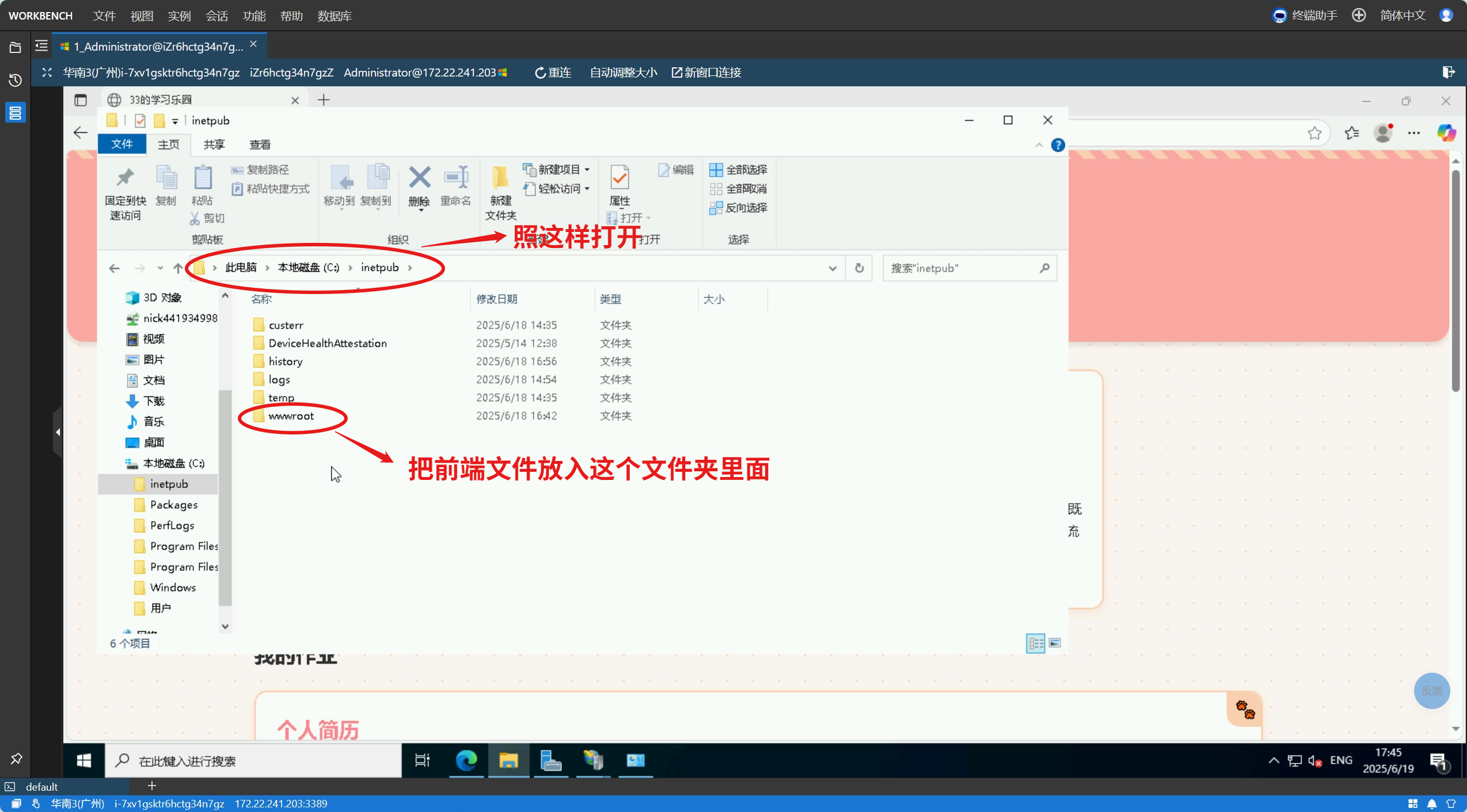Click the Workbench pin icon
The width and height of the screenshot is (1467, 812).
coord(16,758)
